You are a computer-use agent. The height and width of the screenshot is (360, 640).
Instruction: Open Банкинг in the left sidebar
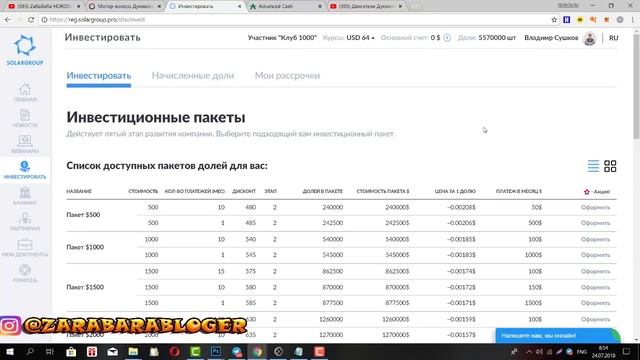[25, 196]
